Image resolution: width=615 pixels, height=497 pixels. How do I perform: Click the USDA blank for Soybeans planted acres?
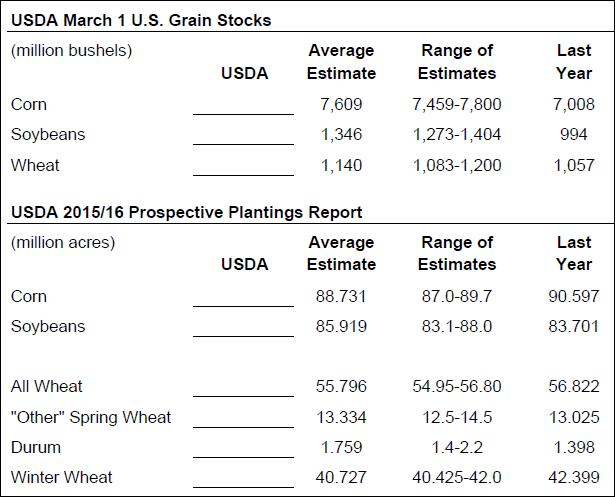pos(243,328)
